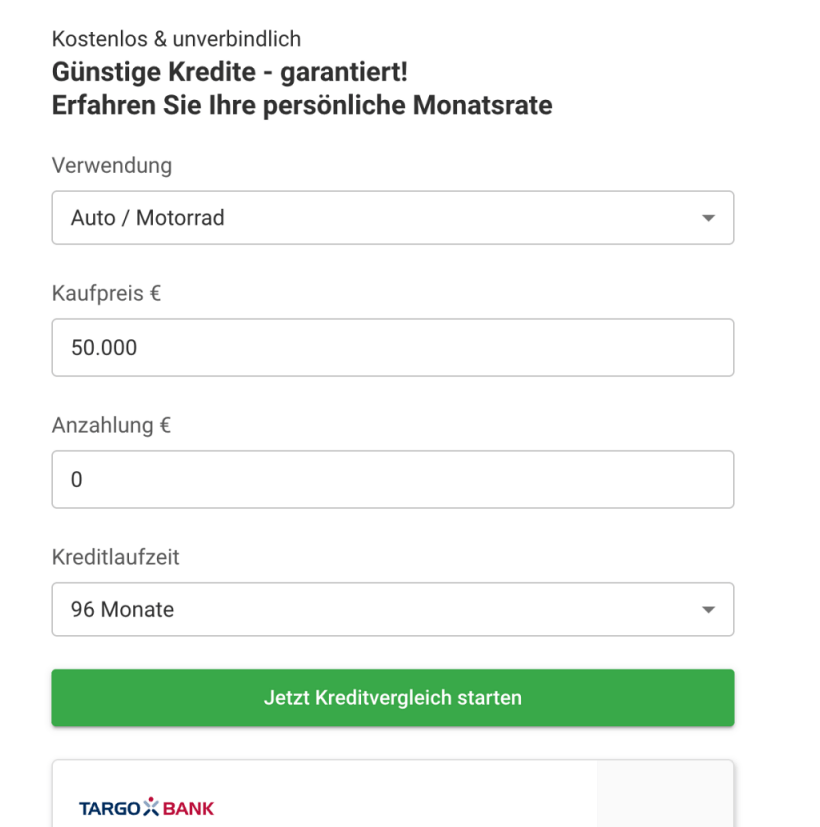820x827 pixels.
Task: Click the arrow icon in Verwendung field
Action: point(708,218)
